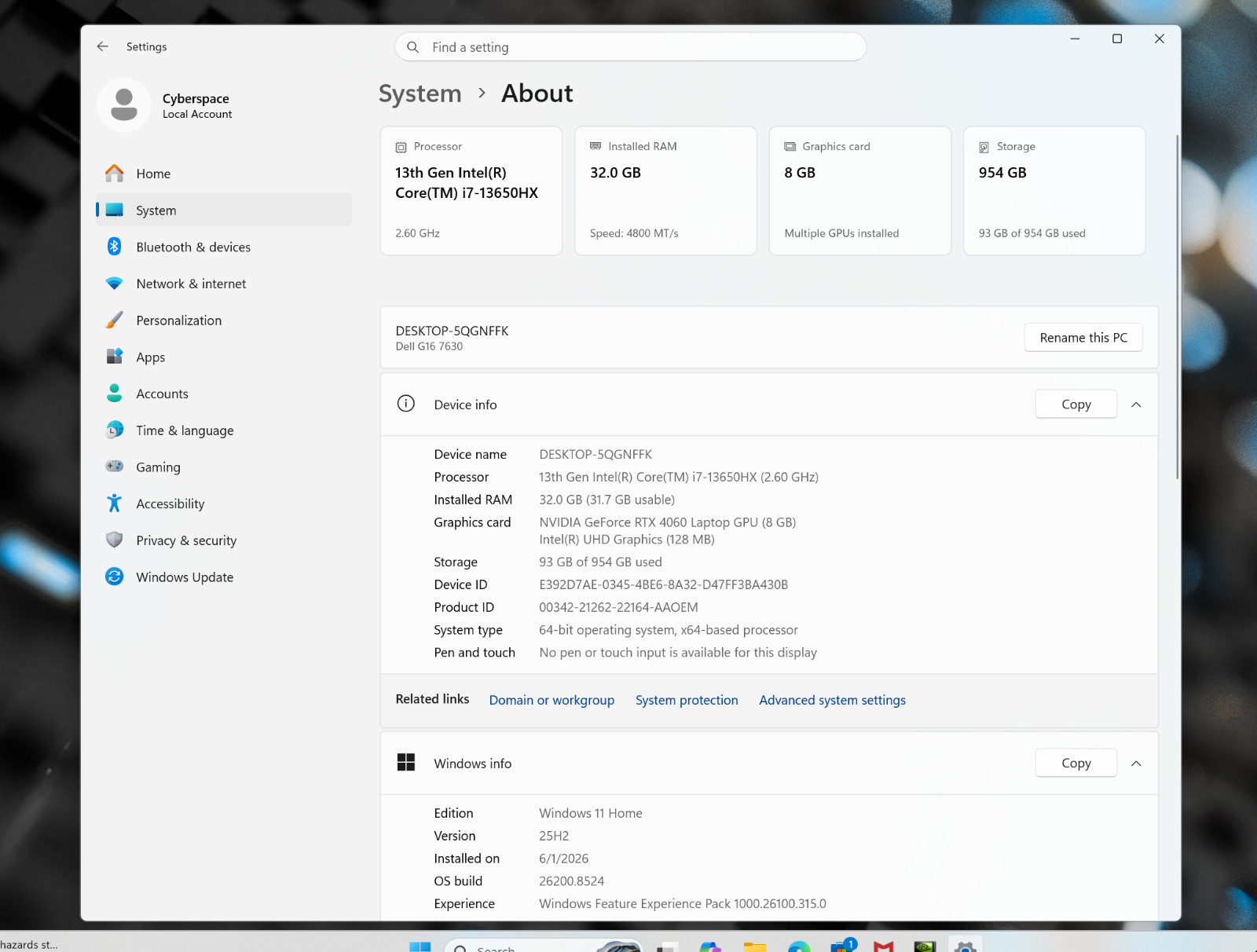The height and width of the screenshot is (952, 1257).
Task: Click the text '32.0 GB (31.7 GB usable)'
Action: [607, 500]
